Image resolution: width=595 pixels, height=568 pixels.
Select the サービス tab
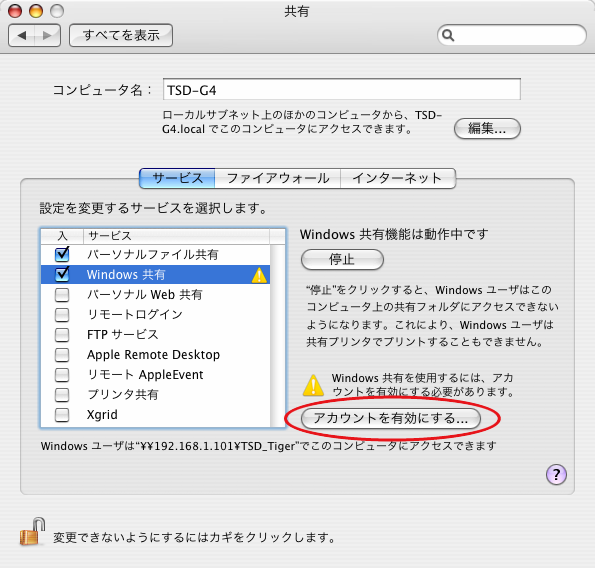click(177, 178)
